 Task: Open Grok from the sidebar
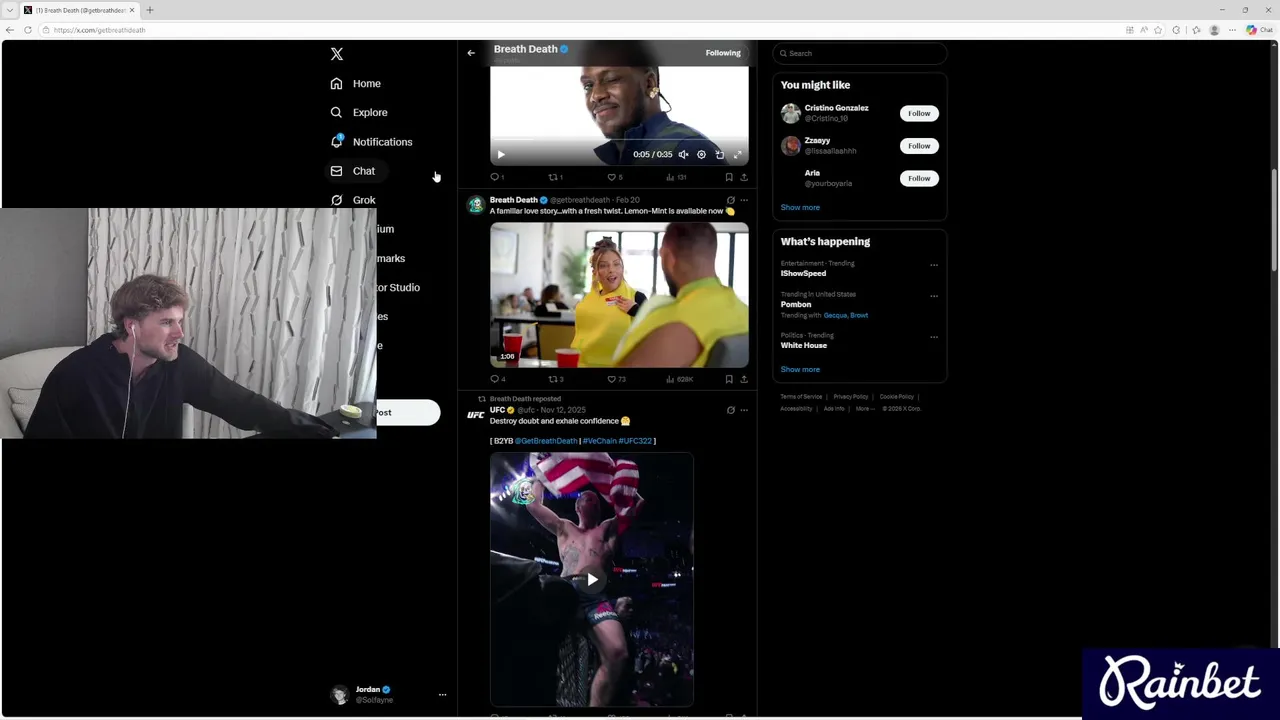click(353, 200)
